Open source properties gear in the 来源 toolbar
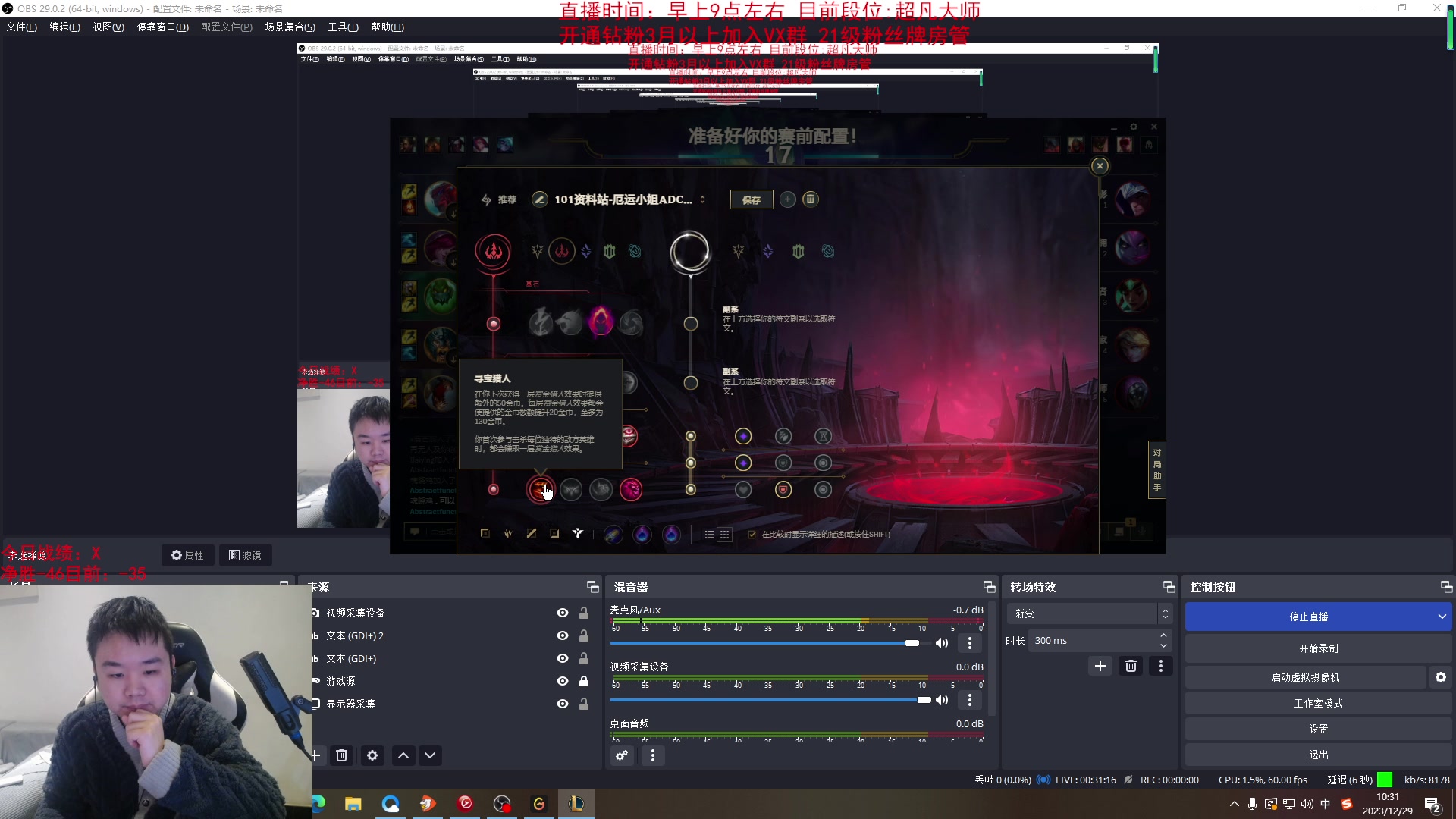This screenshot has height=819, width=1456. (x=372, y=755)
